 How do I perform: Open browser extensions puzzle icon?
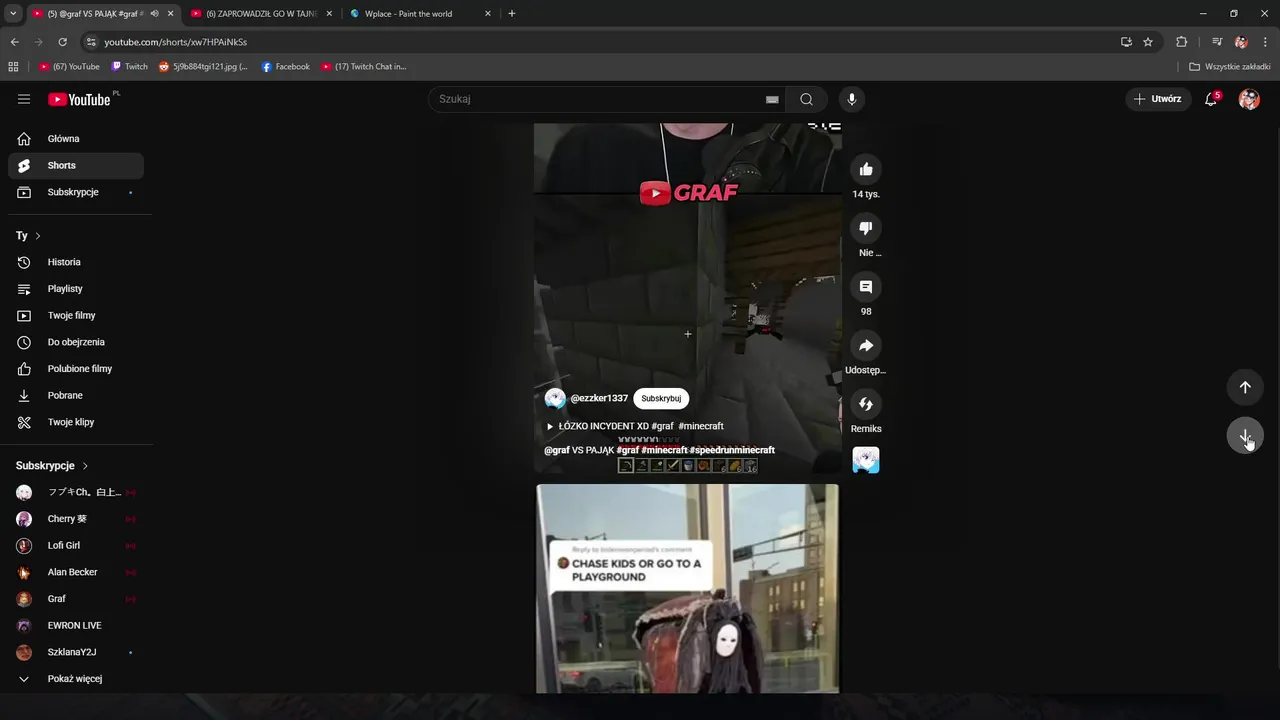tap(1181, 42)
